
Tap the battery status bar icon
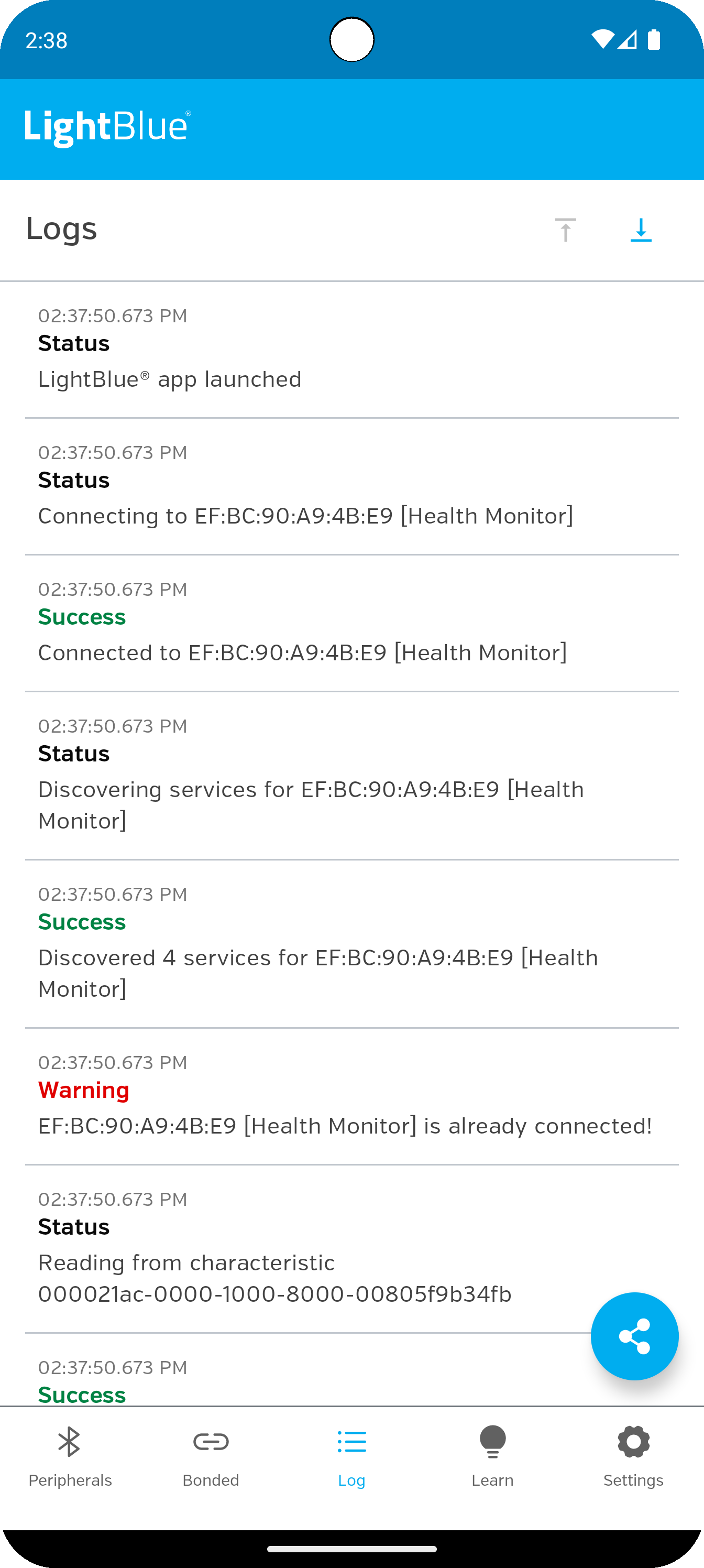pyautogui.click(x=654, y=39)
